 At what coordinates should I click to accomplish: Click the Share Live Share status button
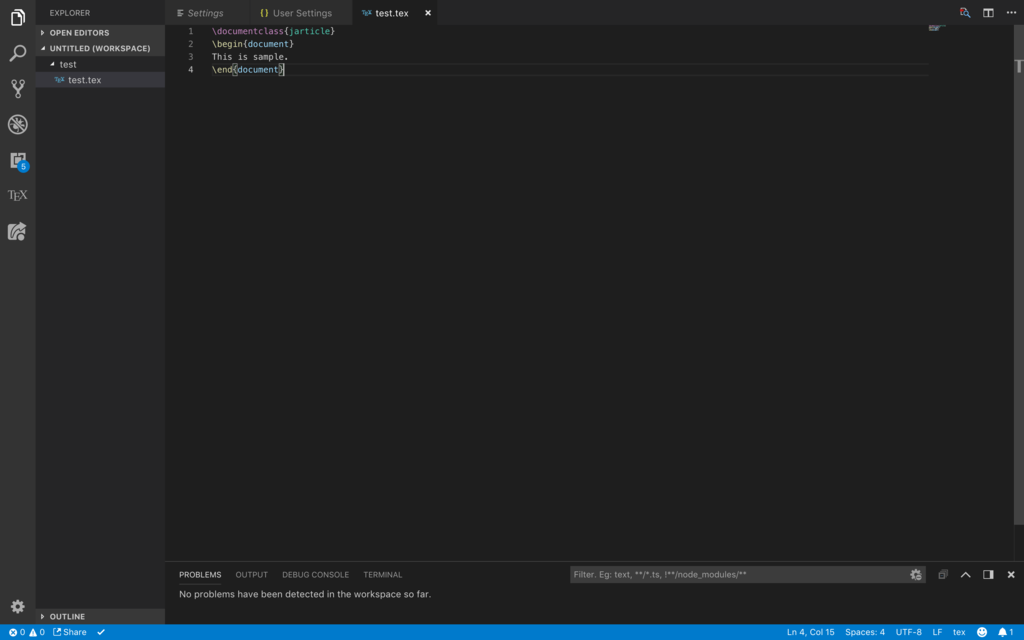(x=70, y=632)
